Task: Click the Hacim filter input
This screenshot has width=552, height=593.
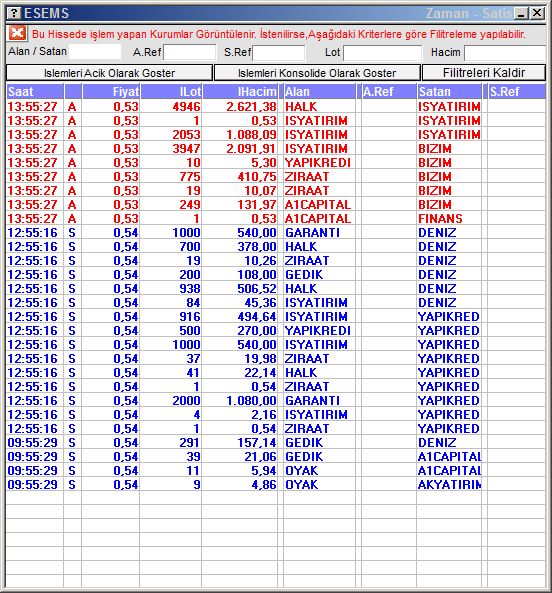Action: click(x=505, y=53)
